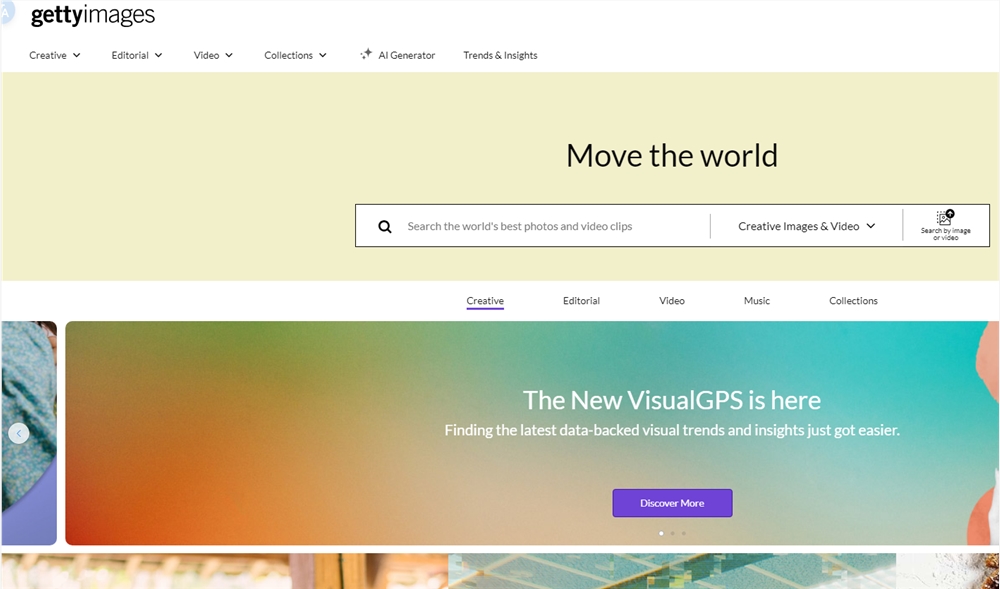
Task: Select the Collections tab below search
Action: click(x=853, y=301)
